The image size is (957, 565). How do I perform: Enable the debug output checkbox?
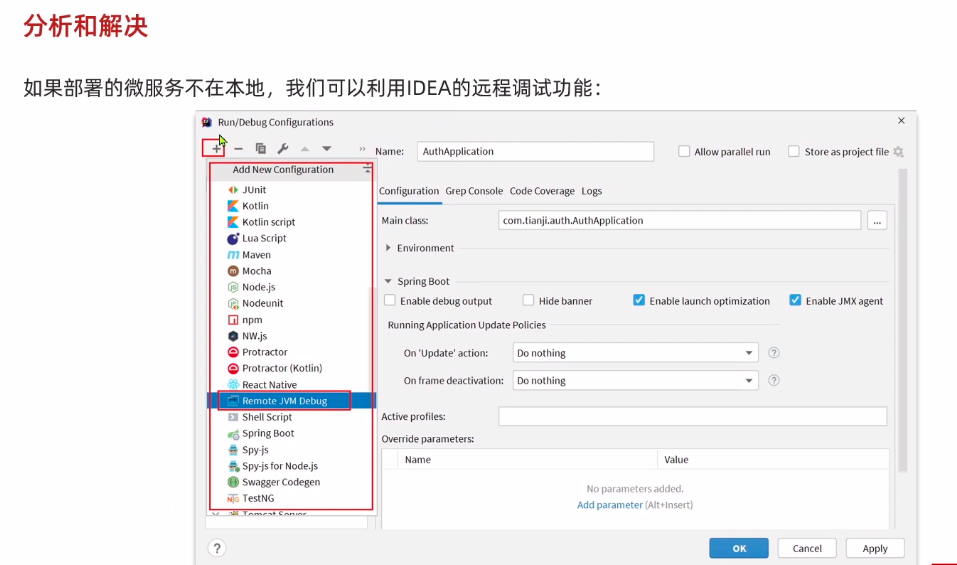tap(389, 300)
